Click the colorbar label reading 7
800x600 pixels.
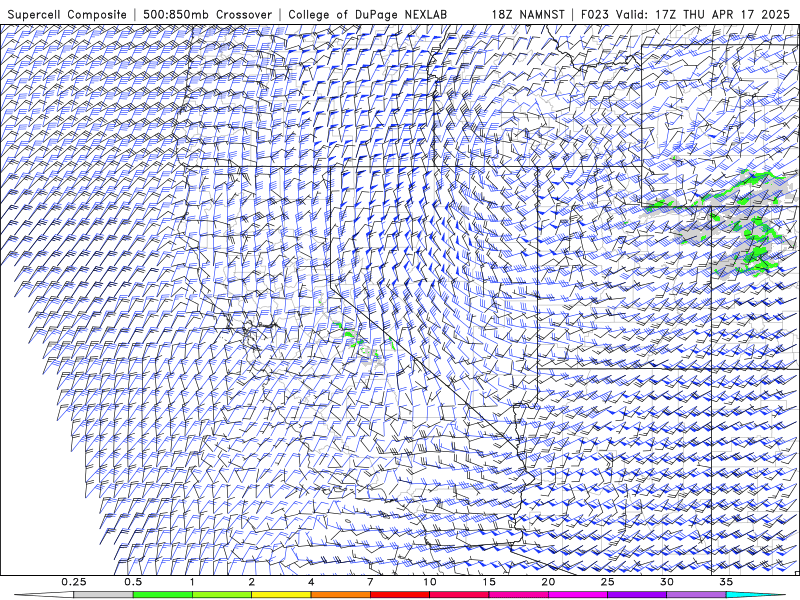(370, 582)
